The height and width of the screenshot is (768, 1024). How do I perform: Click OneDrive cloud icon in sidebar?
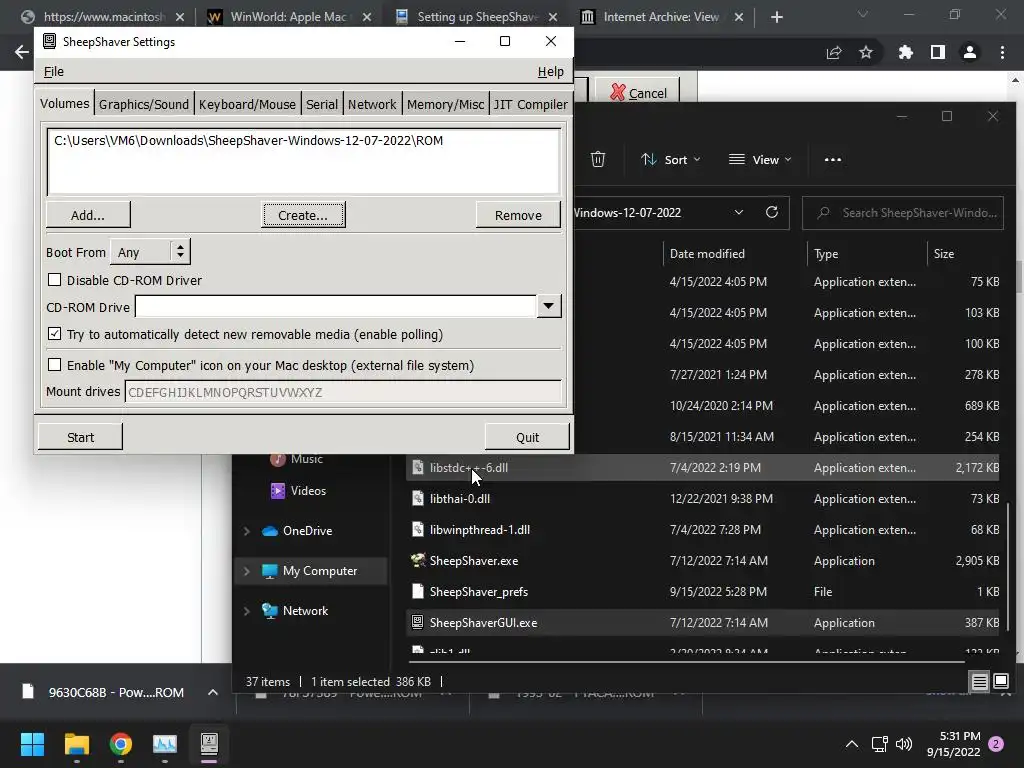[x=270, y=531]
